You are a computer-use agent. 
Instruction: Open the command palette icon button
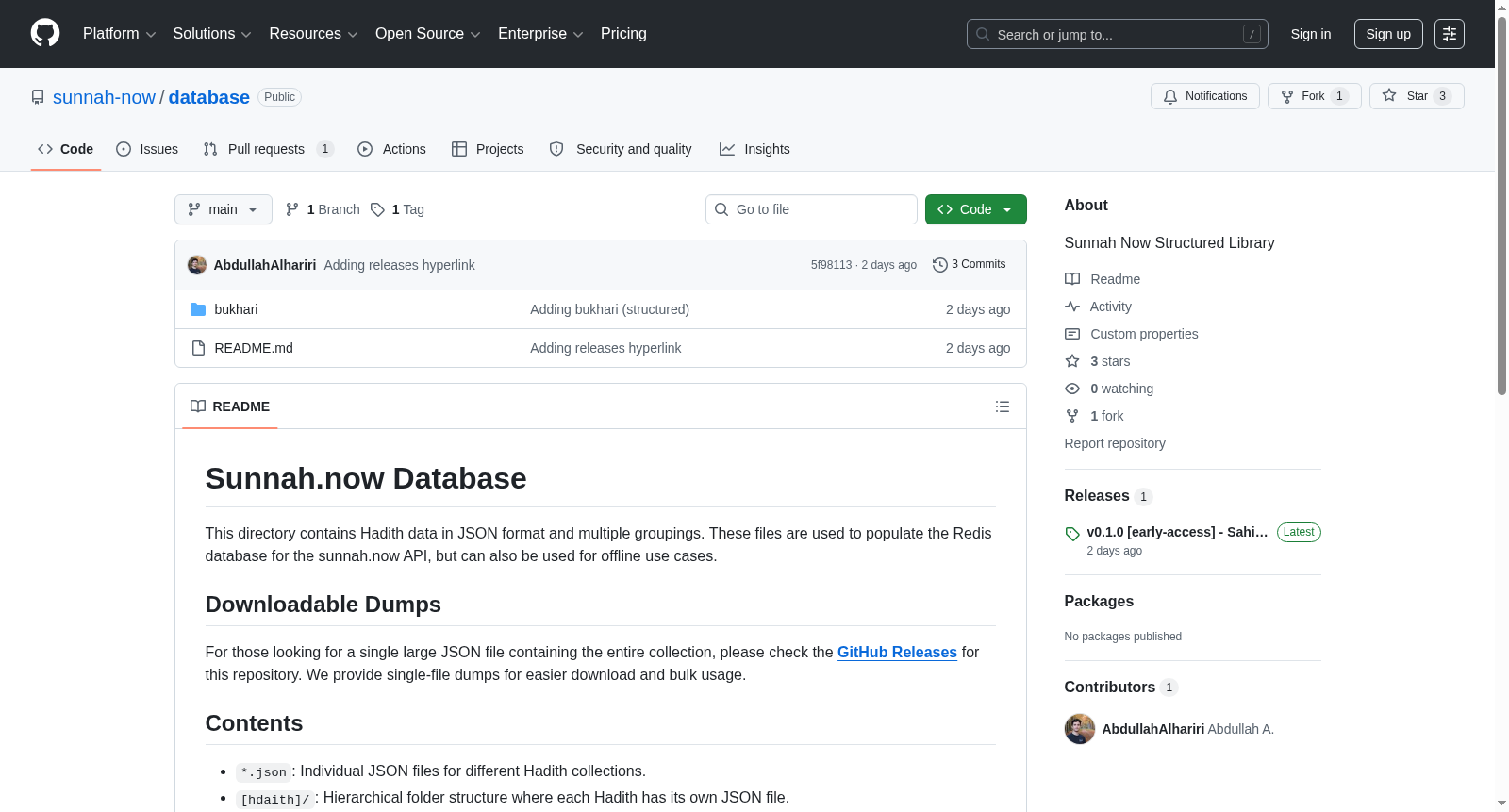point(1450,34)
